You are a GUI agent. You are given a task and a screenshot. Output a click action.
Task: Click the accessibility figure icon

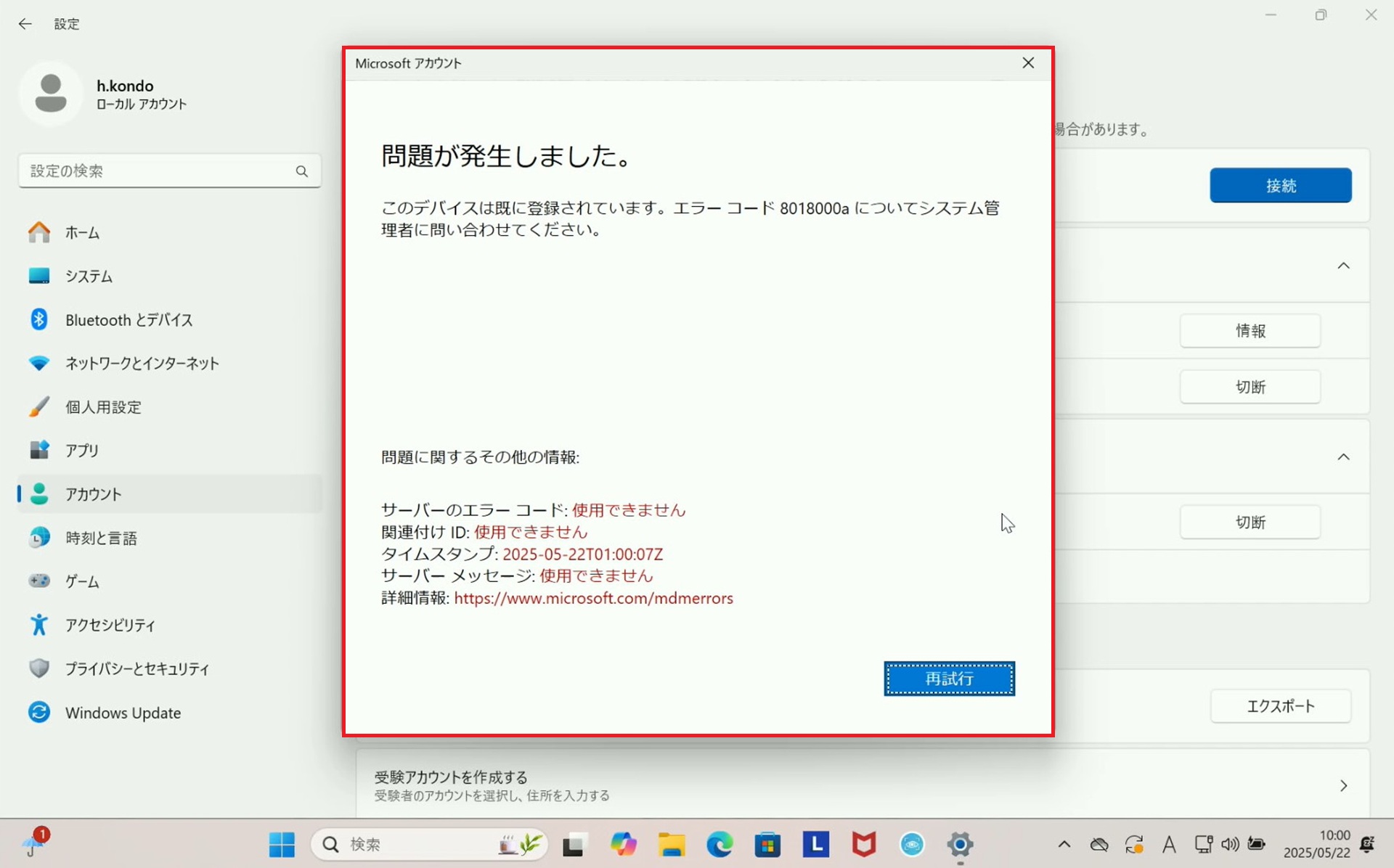pyautogui.click(x=39, y=624)
